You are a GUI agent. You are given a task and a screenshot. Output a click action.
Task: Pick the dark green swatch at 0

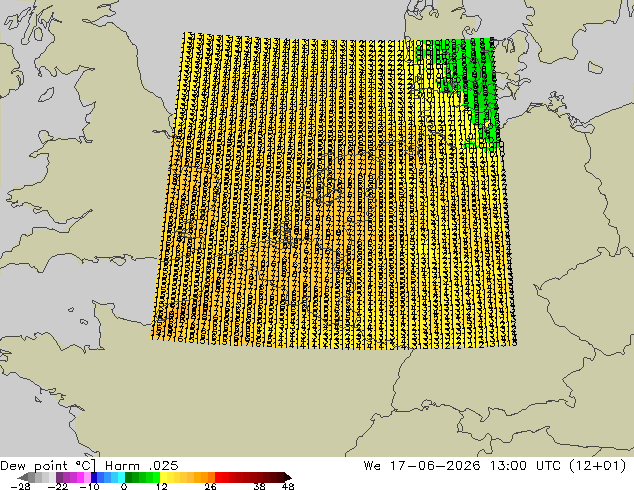click(129, 477)
